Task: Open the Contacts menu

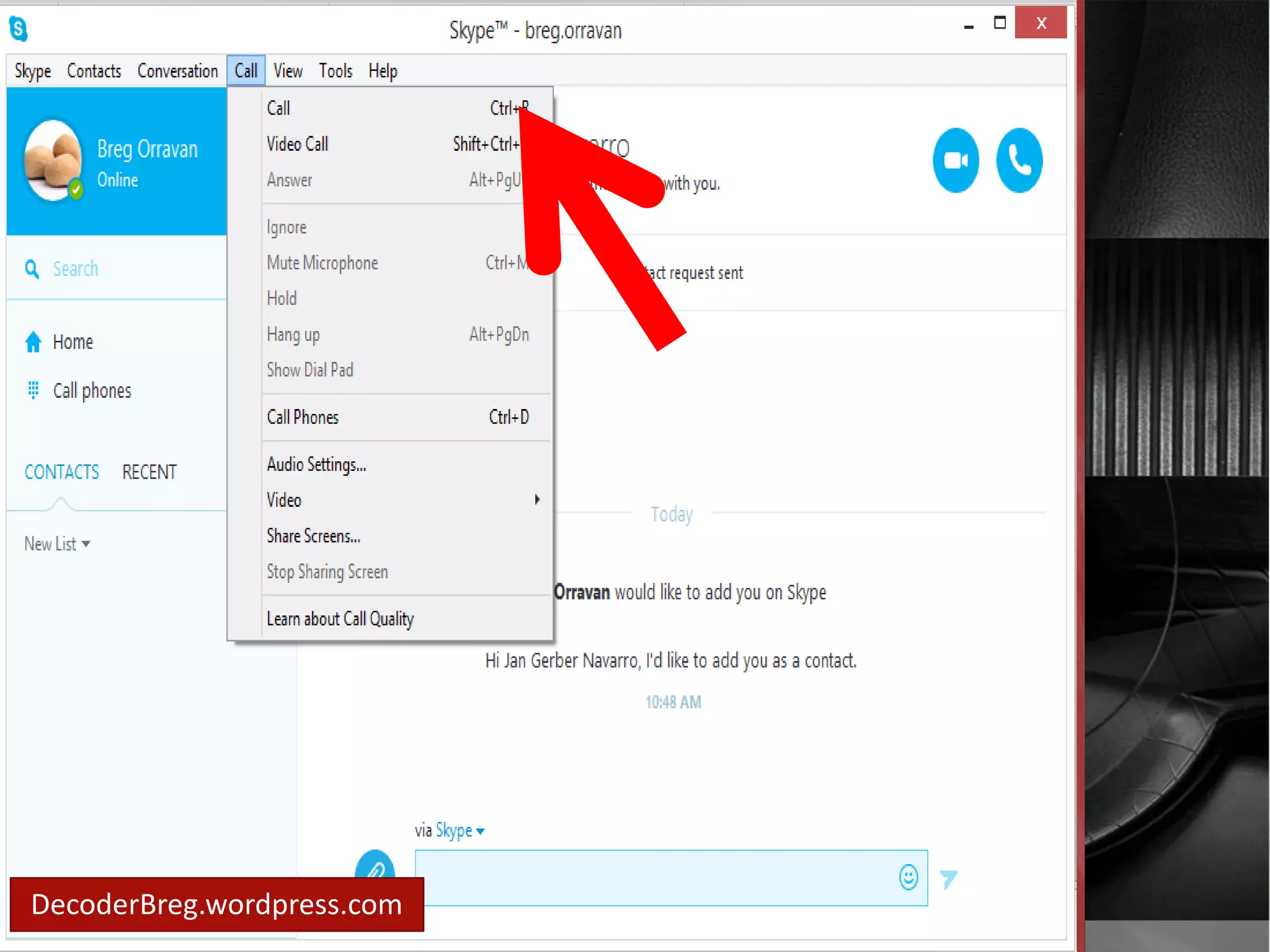Action: click(x=94, y=71)
